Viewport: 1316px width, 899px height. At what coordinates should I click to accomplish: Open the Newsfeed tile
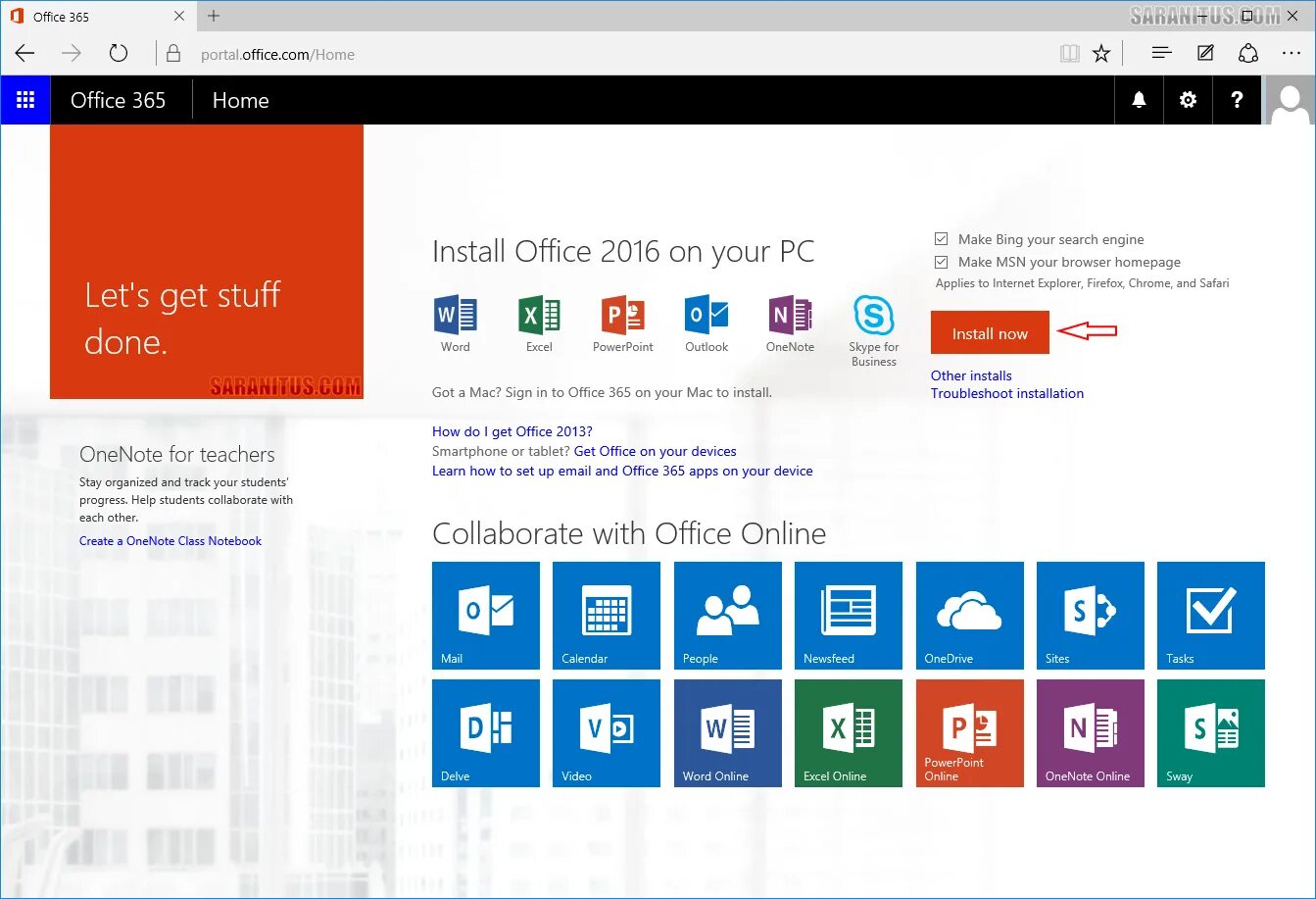tap(849, 616)
